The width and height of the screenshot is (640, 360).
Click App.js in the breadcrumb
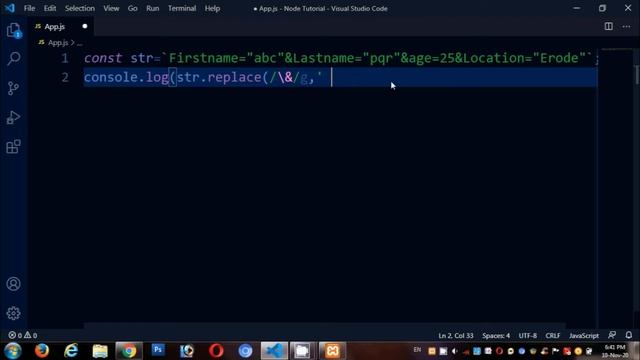pyautogui.click(x=58, y=42)
